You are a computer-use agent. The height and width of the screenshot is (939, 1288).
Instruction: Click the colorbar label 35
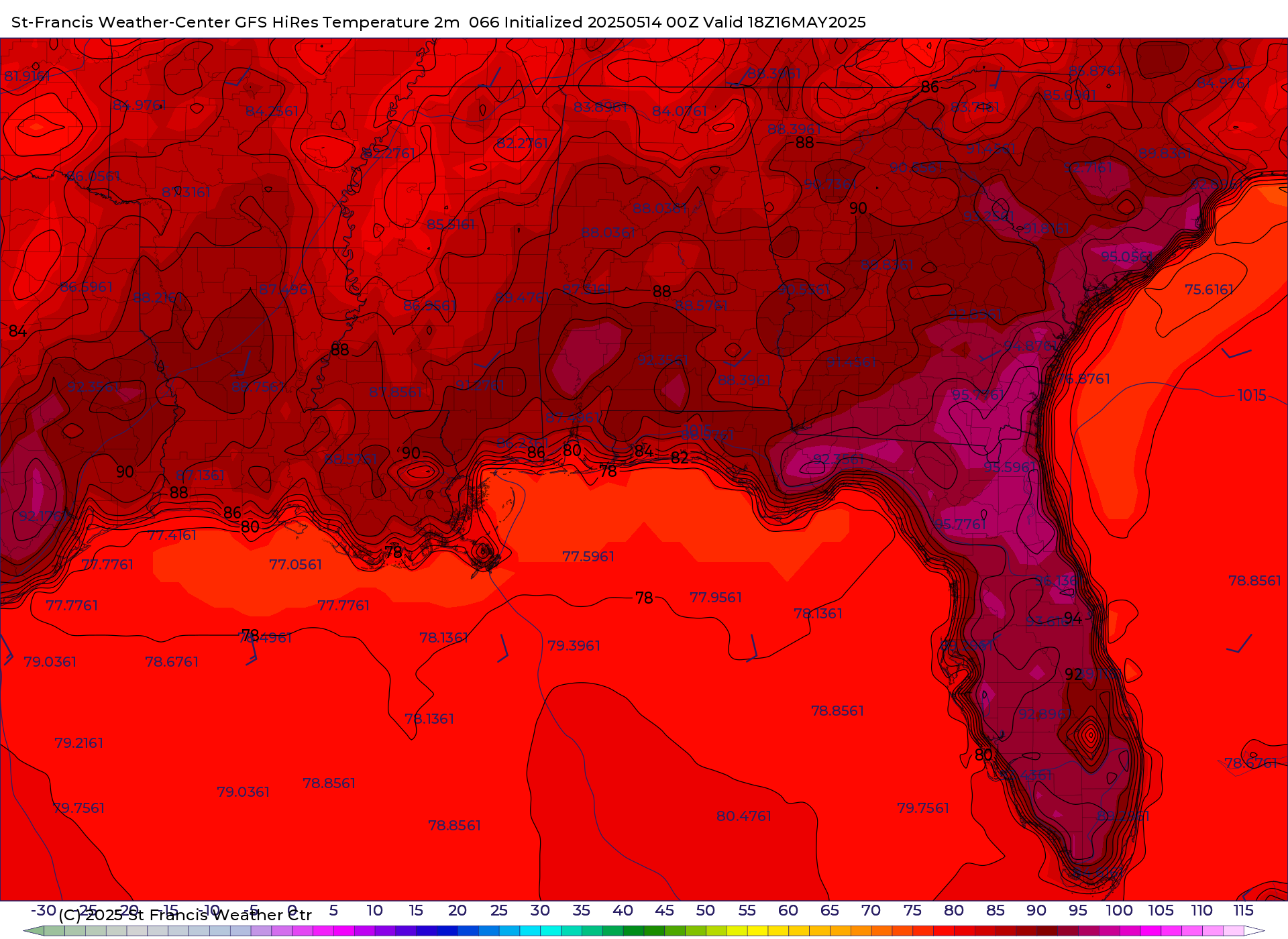(x=581, y=910)
